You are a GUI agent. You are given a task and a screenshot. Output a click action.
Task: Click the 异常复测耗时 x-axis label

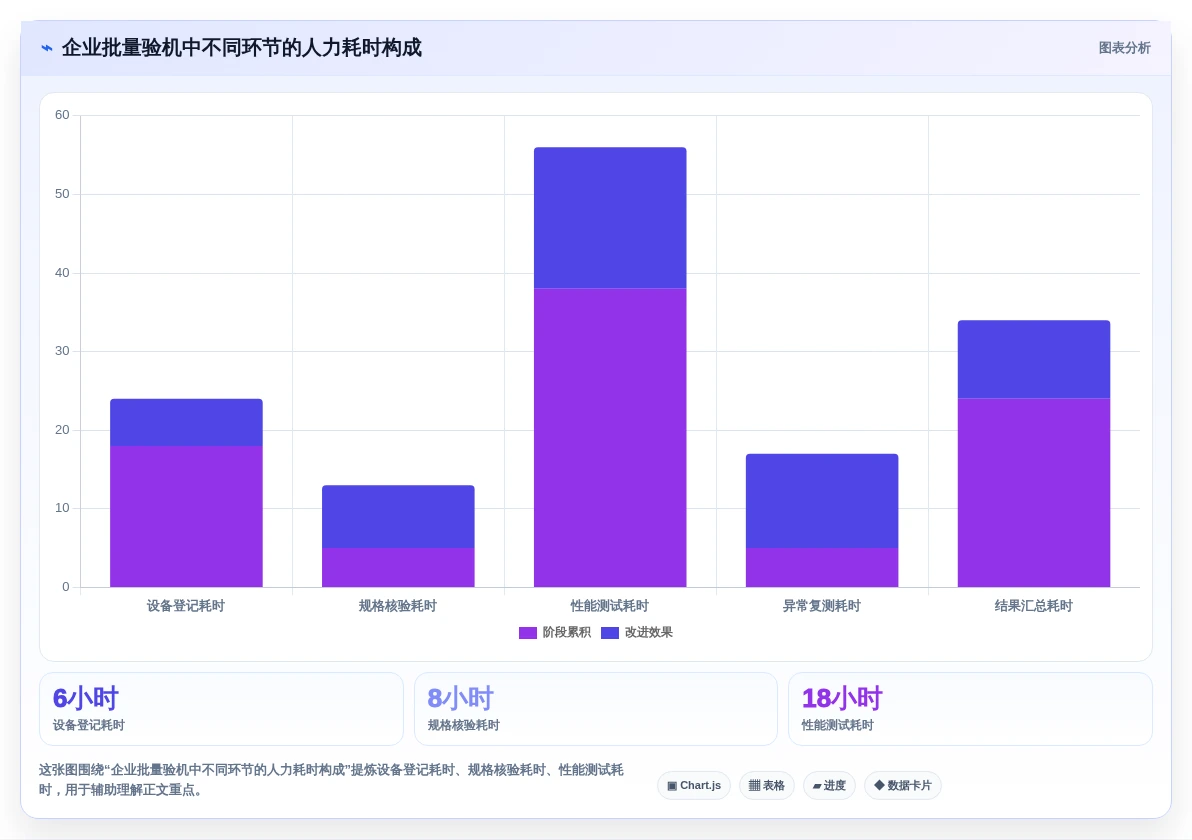[822, 606]
